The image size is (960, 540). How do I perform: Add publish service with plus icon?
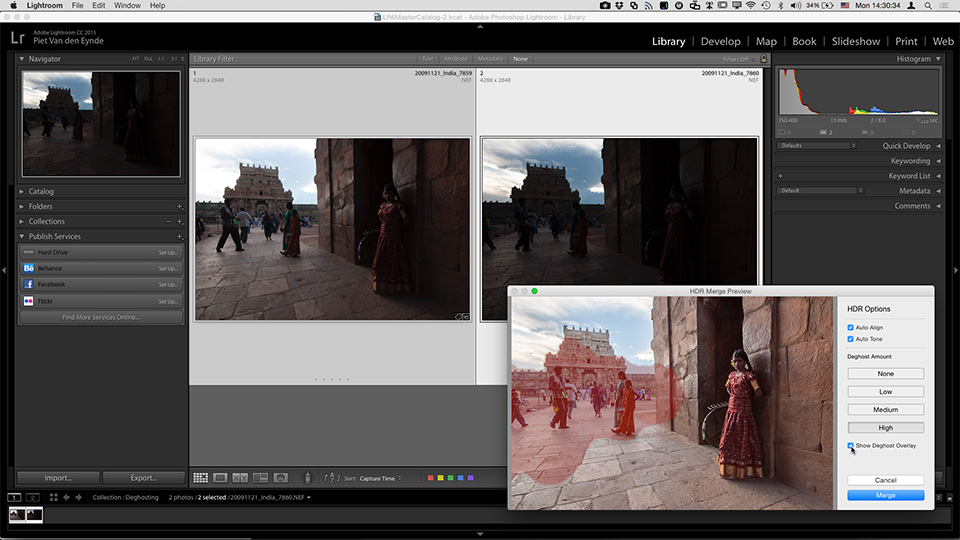(179, 236)
